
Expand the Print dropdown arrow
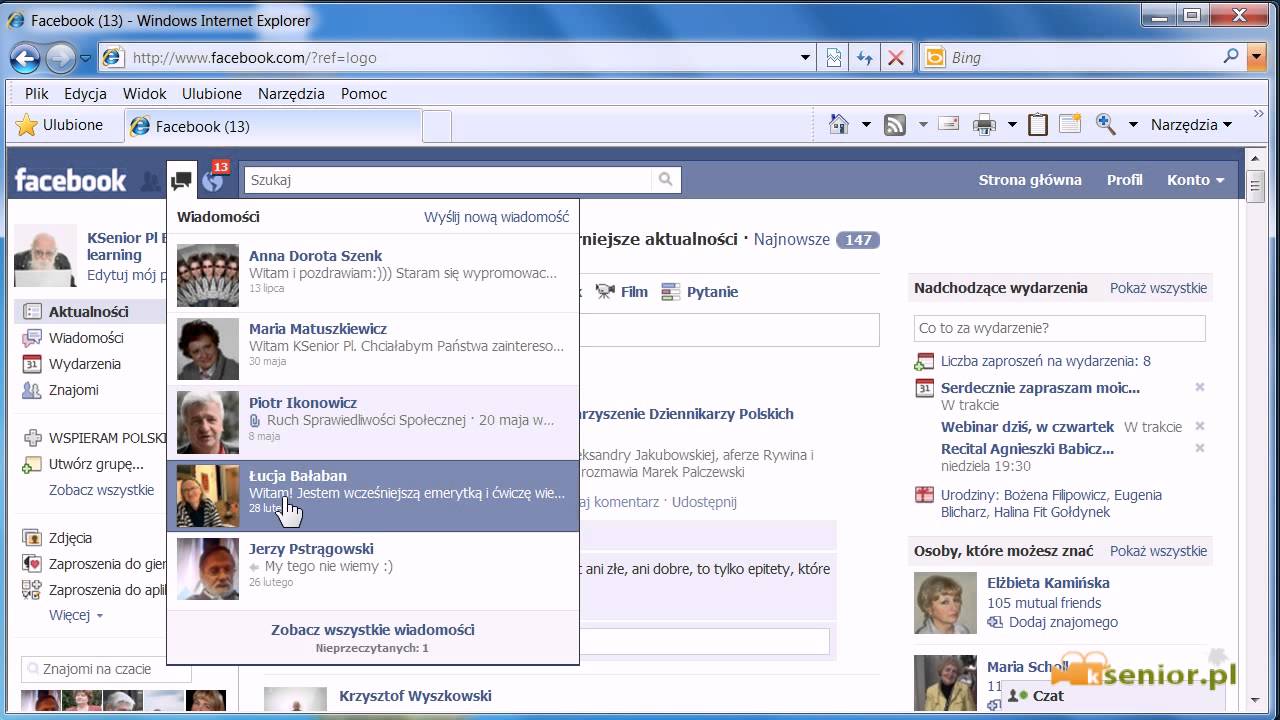point(1012,125)
